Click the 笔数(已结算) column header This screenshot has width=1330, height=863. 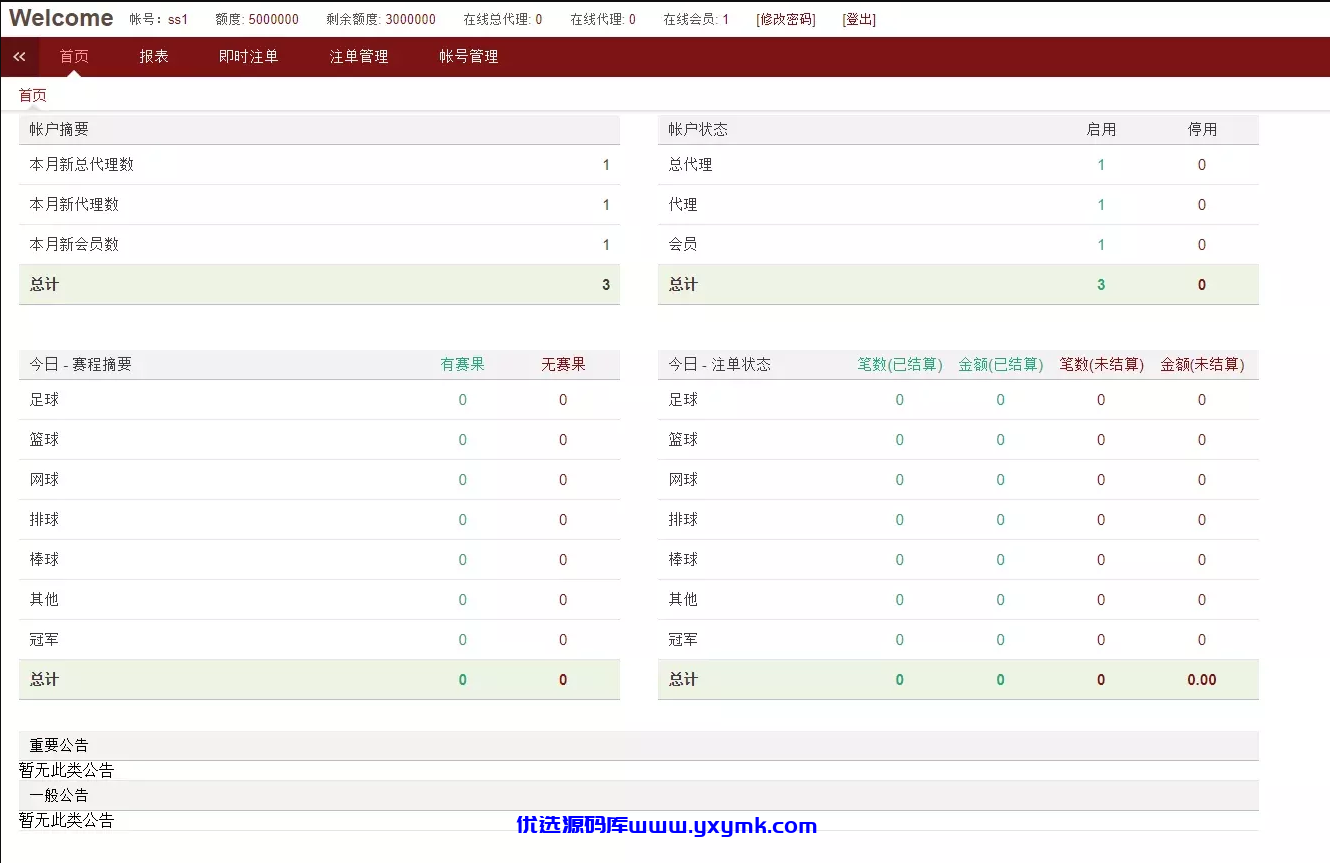900,365
